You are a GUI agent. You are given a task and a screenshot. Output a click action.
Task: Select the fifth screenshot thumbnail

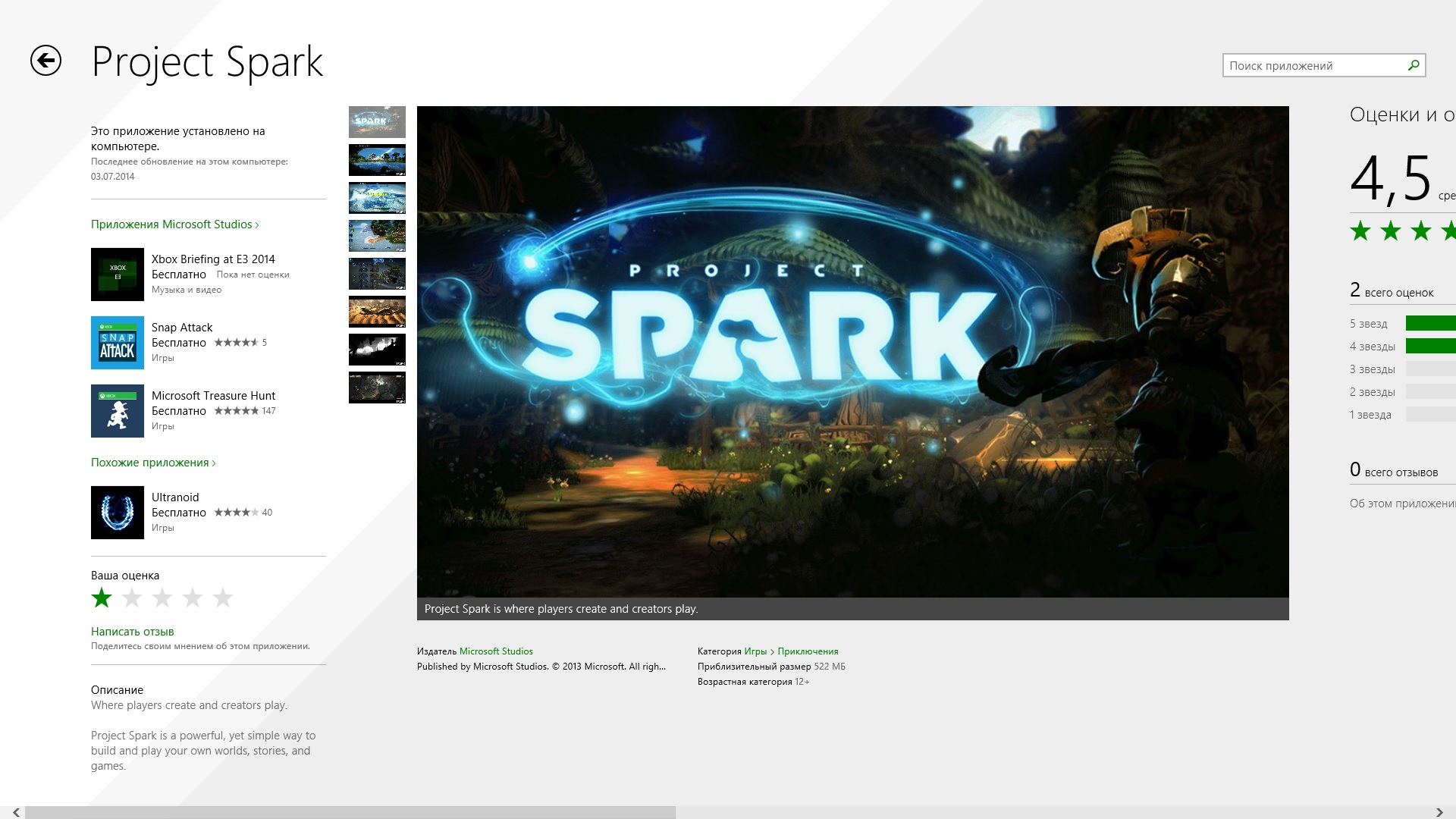tap(377, 274)
